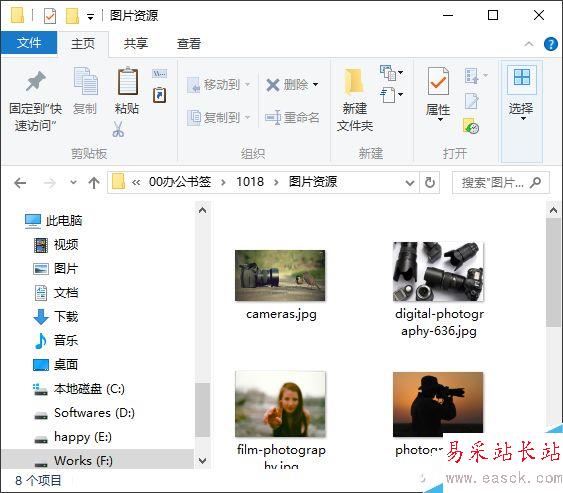Expand the Select dropdown arrow

pyautogui.click(x=523, y=118)
